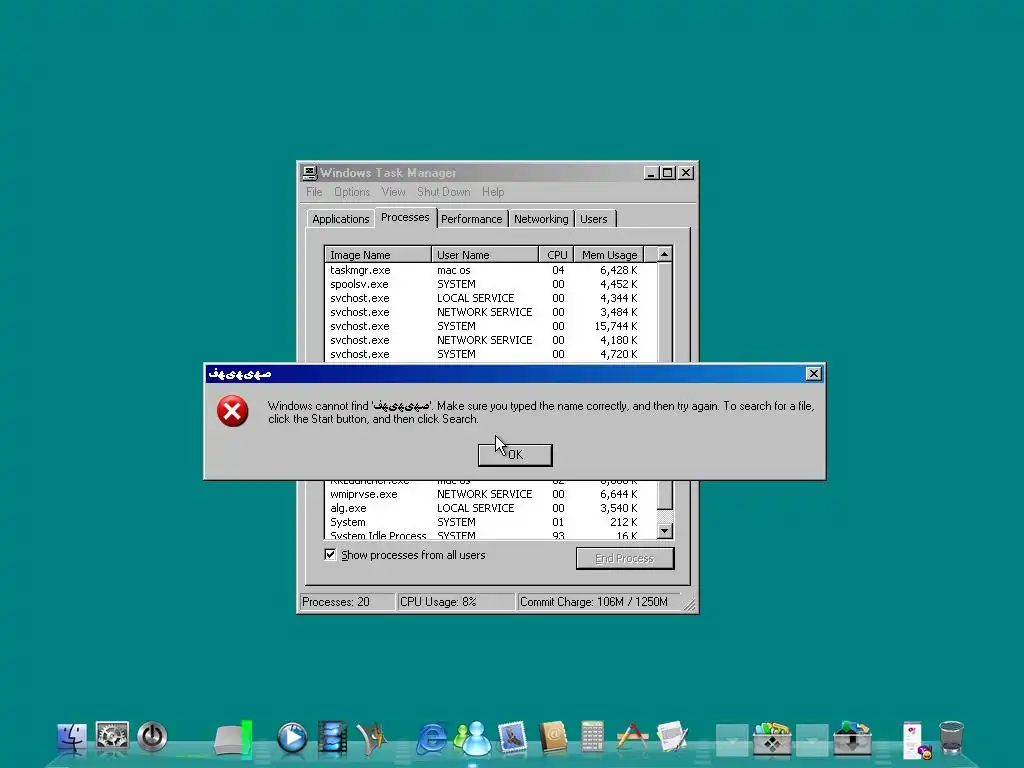The width and height of the screenshot is (1024, 768).
Task: Launch the blue play media player icon
Action: click(x=292, y=737)
